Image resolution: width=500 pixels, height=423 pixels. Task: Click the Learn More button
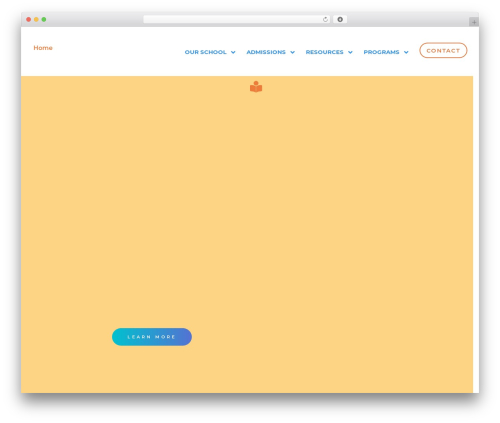pos(152,337)
